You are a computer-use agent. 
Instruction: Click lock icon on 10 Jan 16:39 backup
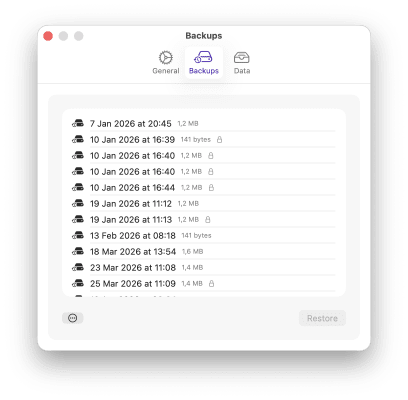pyautogui.click(x=219, y=139)
